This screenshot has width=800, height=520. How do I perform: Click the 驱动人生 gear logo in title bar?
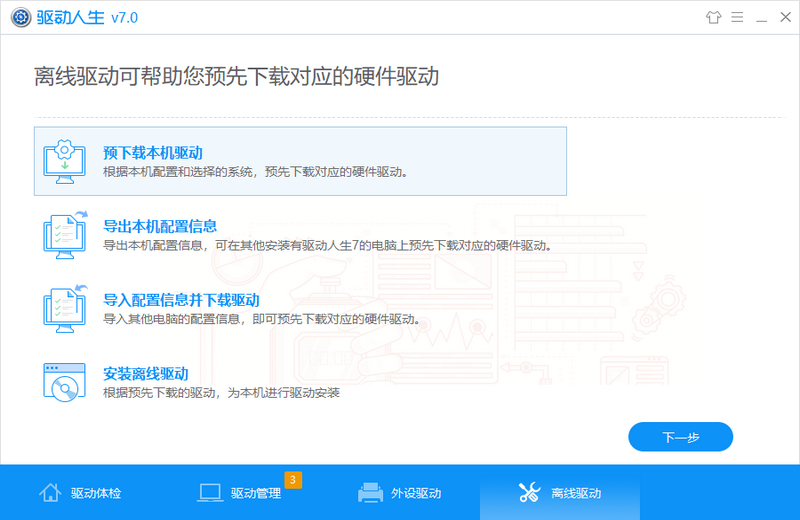18,17
